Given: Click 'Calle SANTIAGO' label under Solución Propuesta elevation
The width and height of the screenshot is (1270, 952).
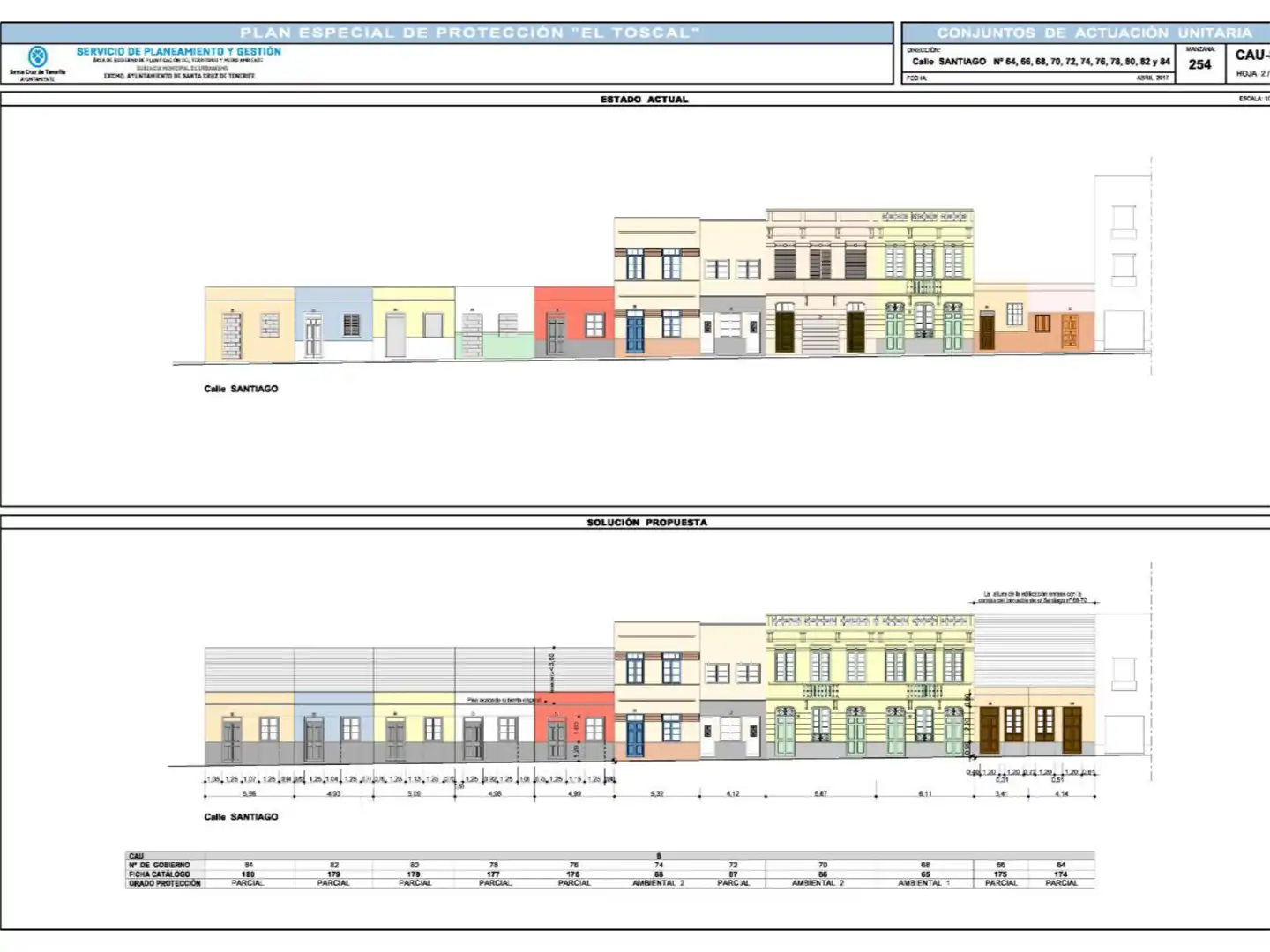Looking at the screenshot, I should (241, 817).
